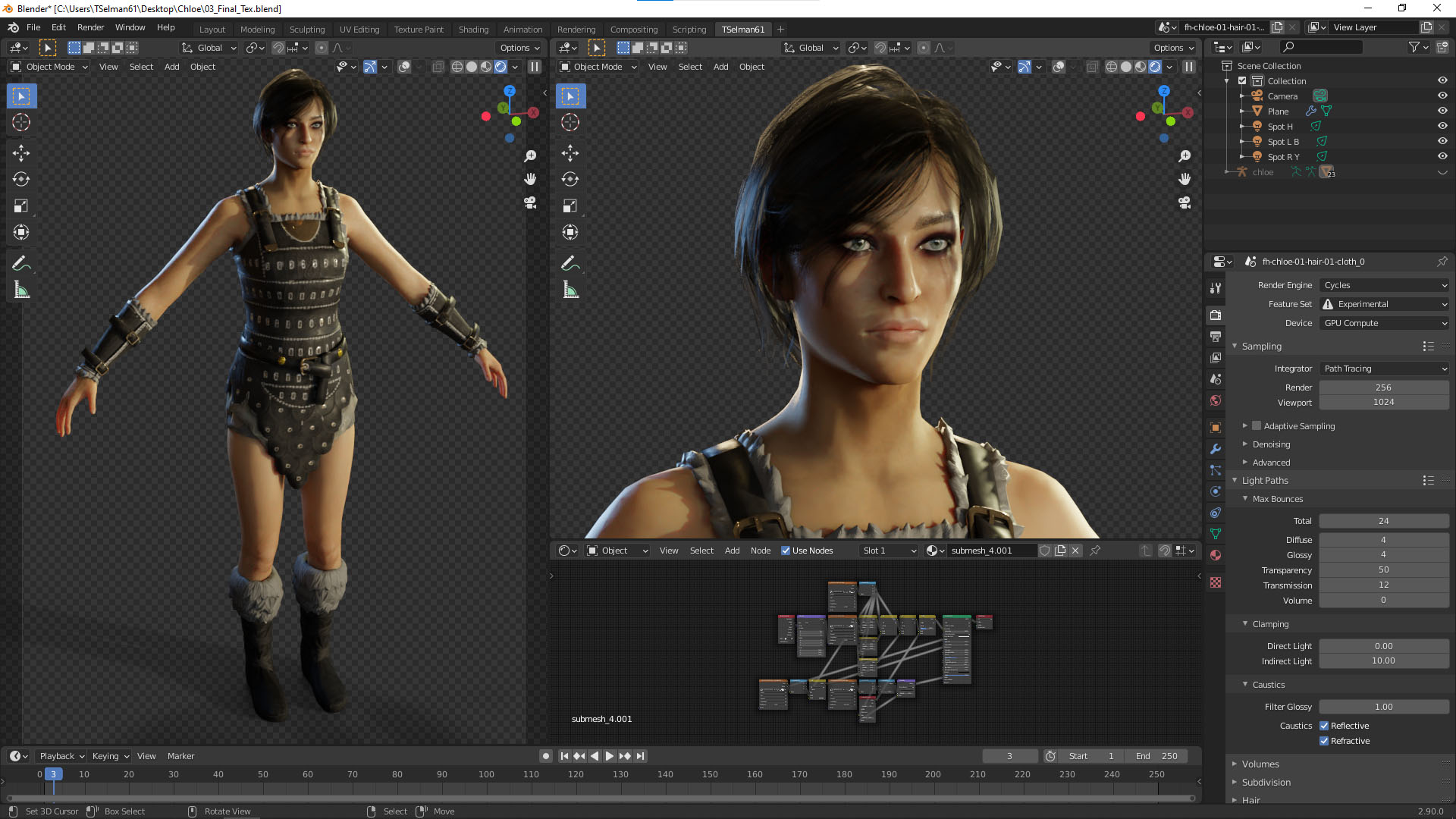1456x819 pixels.
Task: Pin the node editor material
Action: [1095, 551]
